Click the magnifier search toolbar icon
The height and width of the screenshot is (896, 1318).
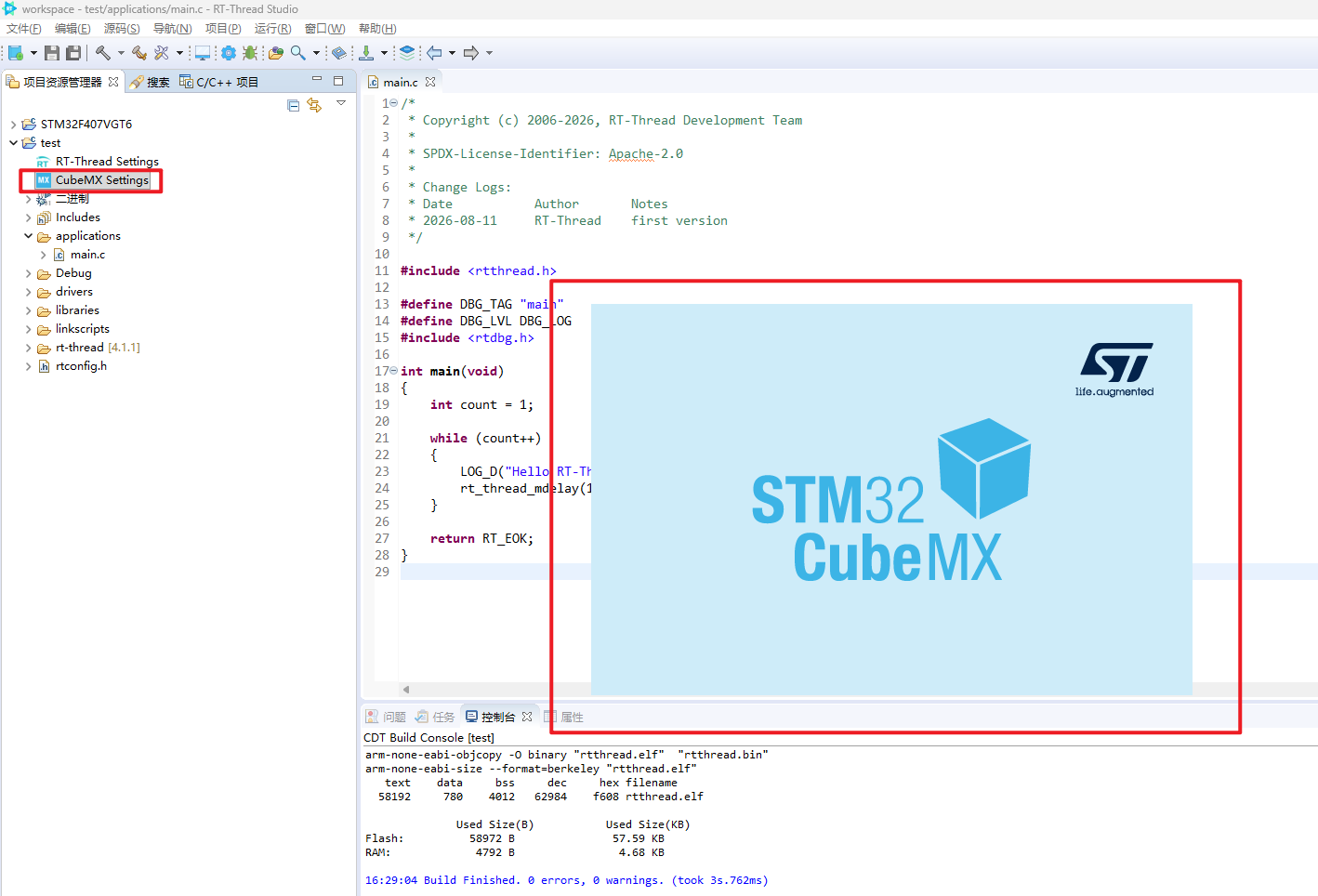298,53
